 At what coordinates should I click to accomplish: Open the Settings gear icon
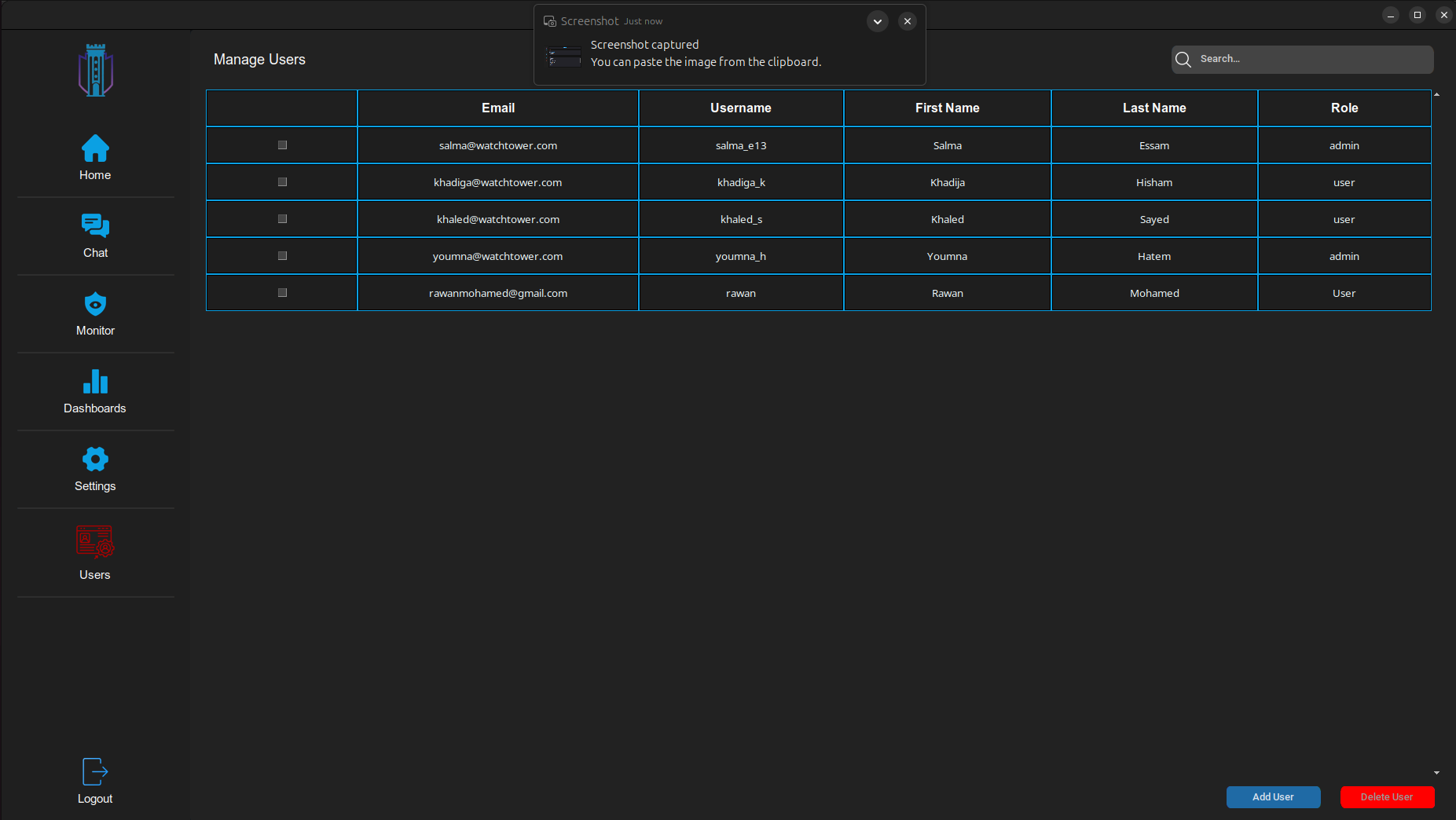click(95, 459)
